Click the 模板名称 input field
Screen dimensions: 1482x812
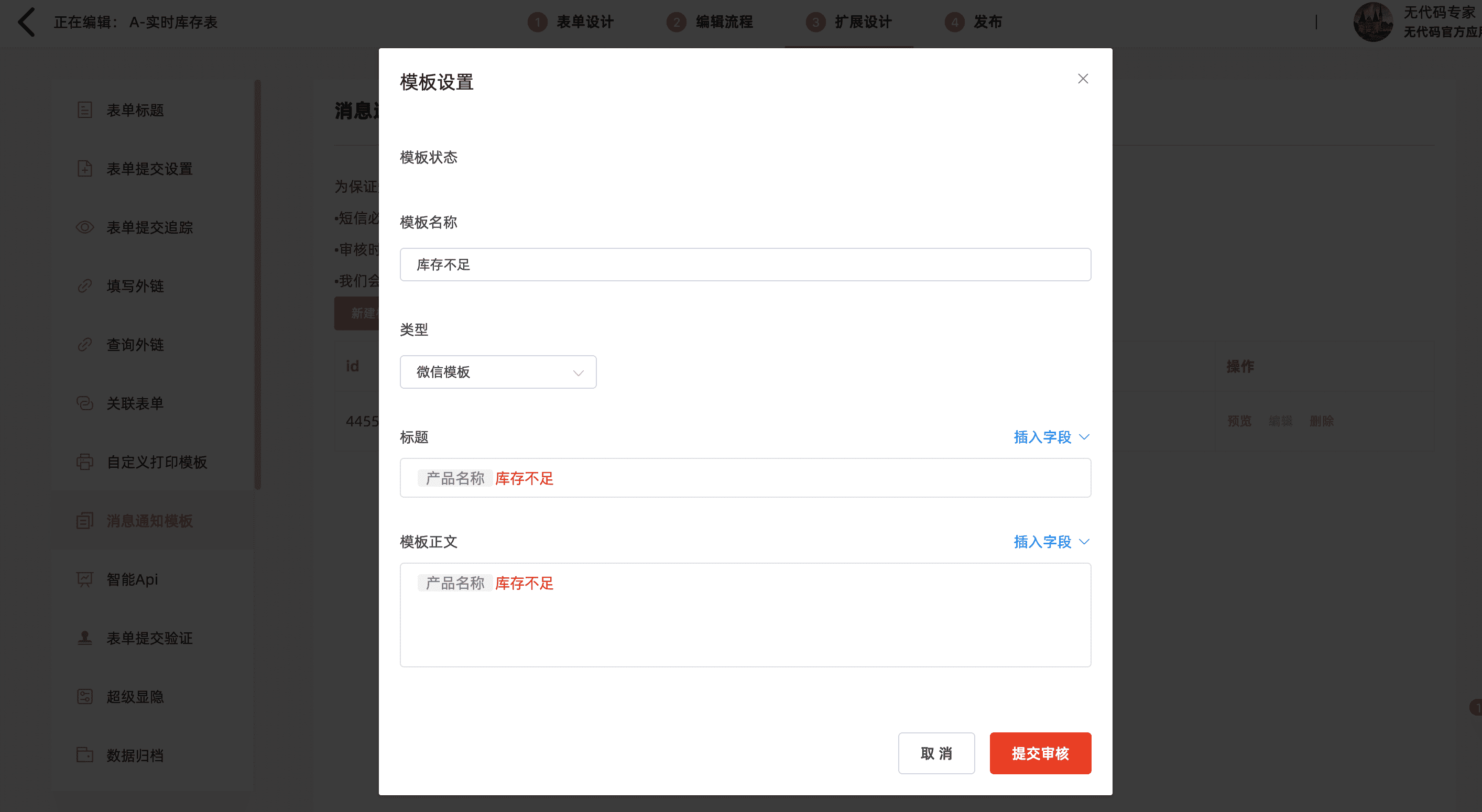click(x=745, y=265)
